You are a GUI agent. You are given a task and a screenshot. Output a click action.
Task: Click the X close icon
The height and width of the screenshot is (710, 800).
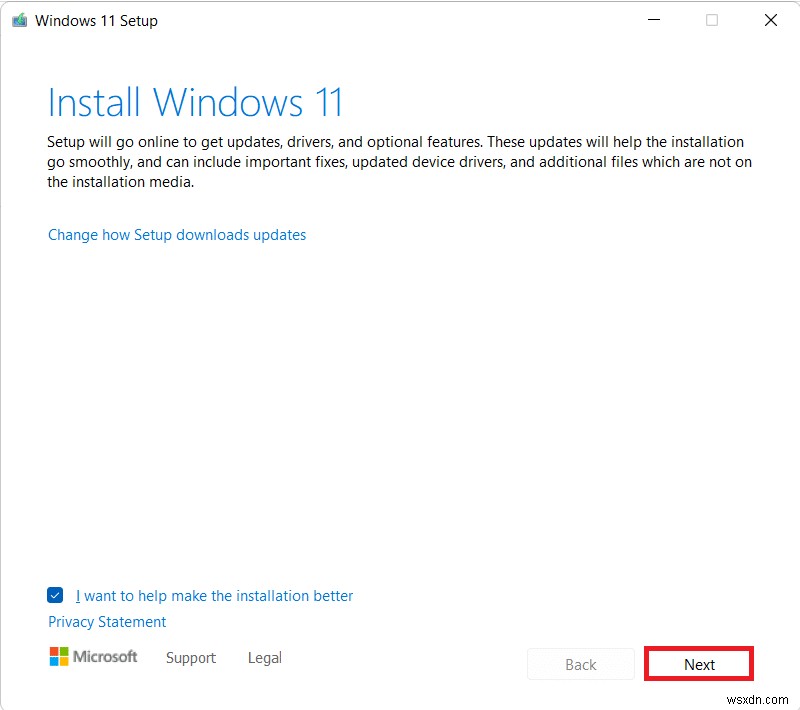[x=770, y=20]
